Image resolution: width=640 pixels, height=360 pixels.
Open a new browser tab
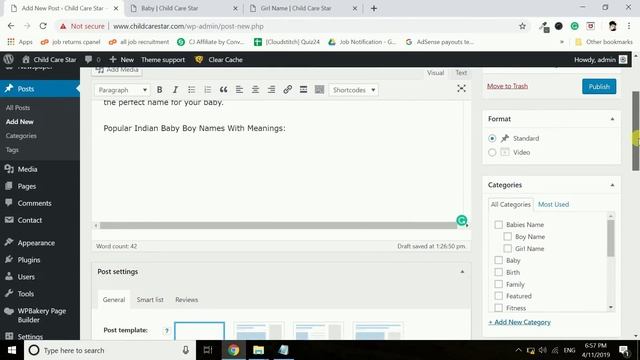point(374,8)
